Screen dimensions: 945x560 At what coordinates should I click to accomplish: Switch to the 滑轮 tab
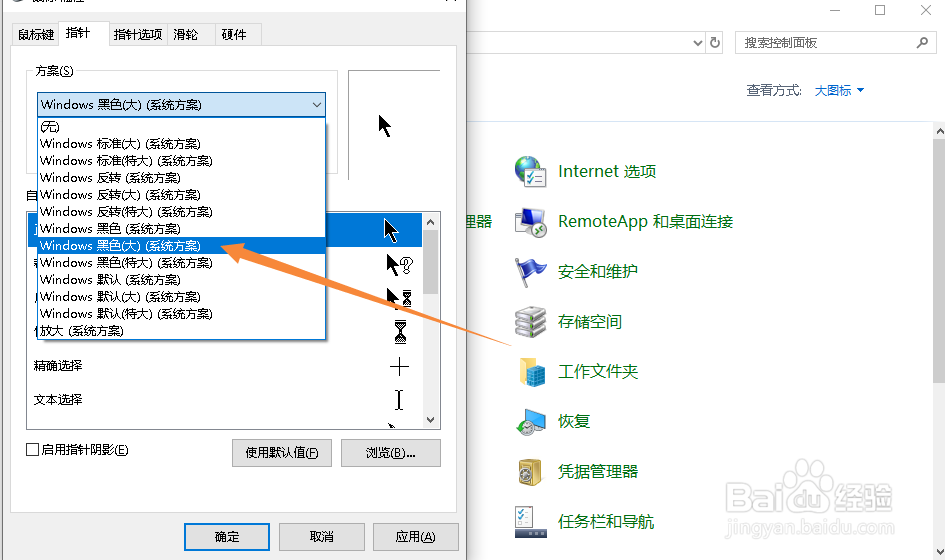191,34
